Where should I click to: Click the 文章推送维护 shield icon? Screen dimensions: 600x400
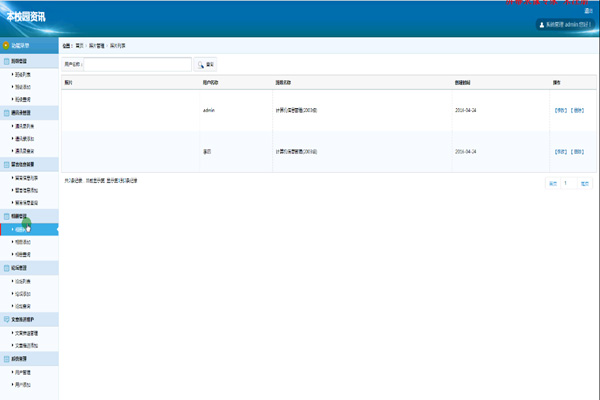tap(6, 319)
